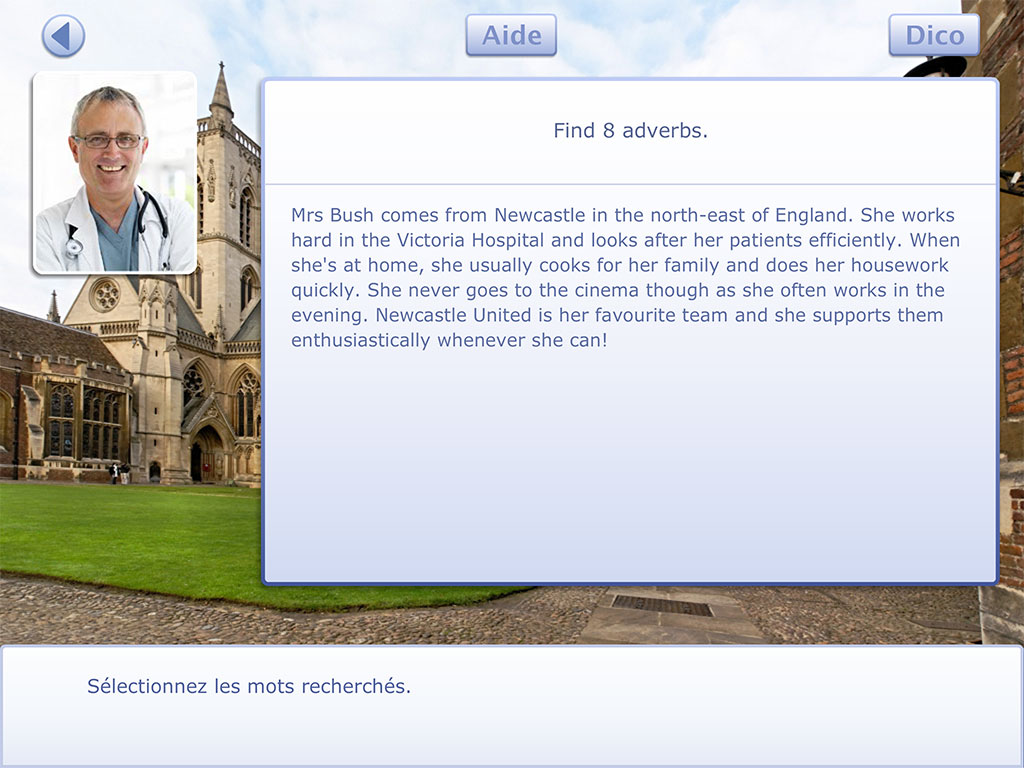Screen dimensions: 1024x768
Task: Open the Dico dictionary
Action: pyautogui.click(x=934, y=35)
